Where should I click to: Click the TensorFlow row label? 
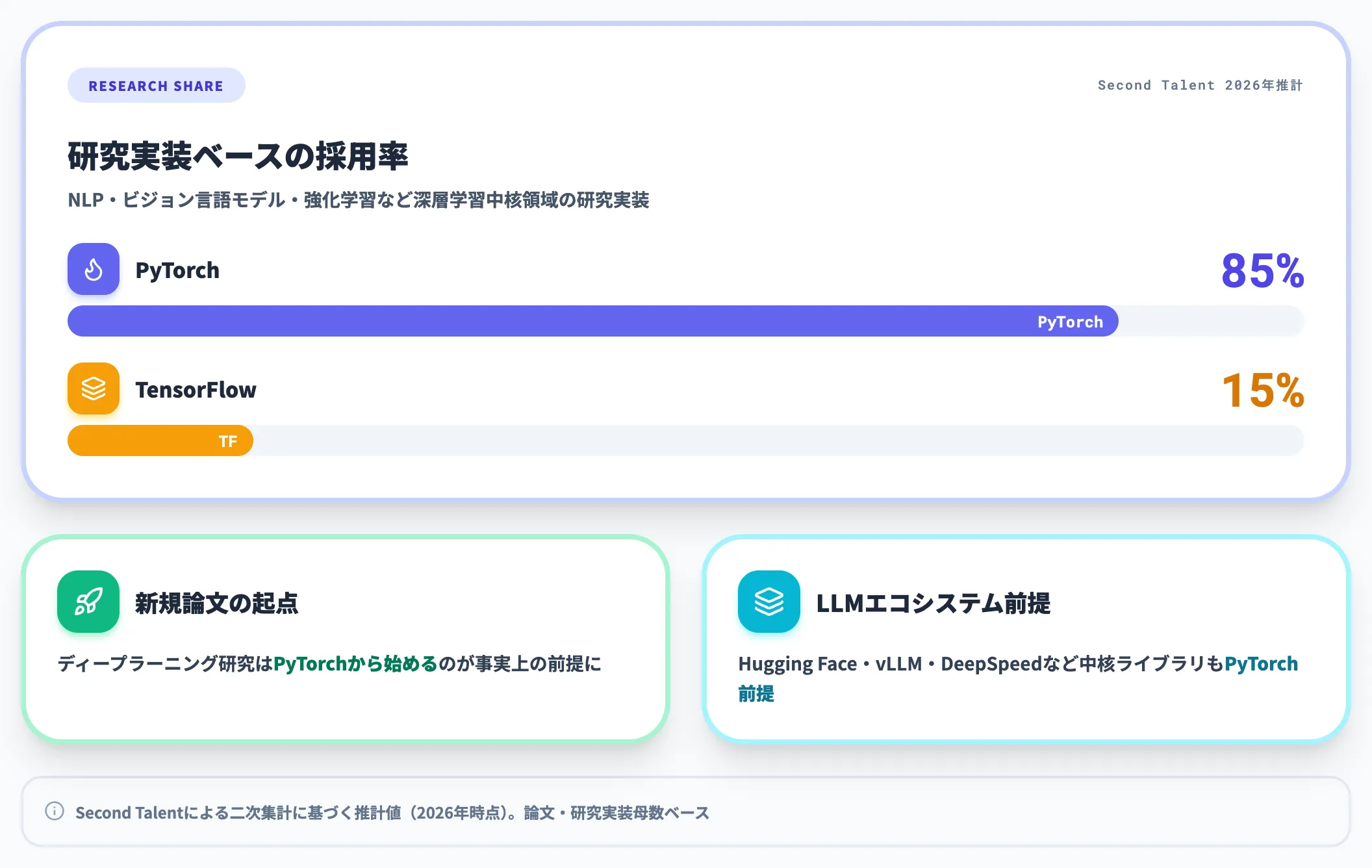[x=196, y=390]
